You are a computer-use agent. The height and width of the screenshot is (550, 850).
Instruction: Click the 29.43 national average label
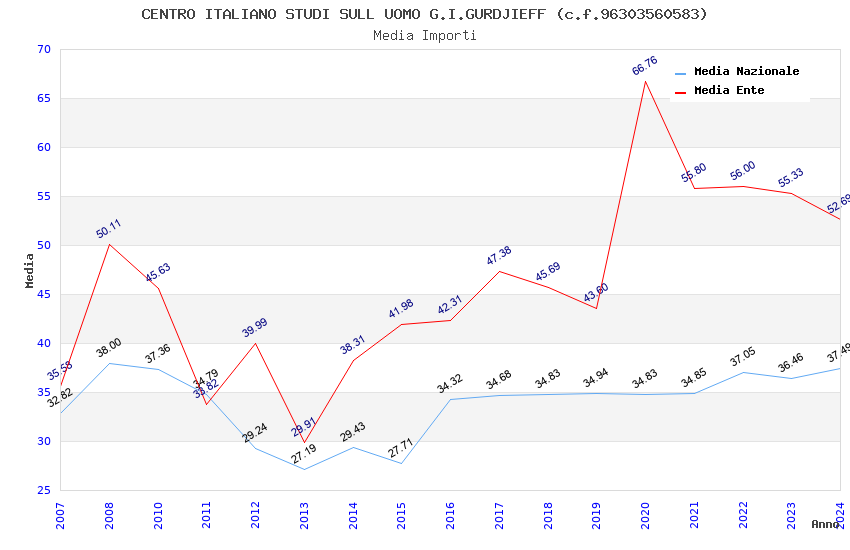pyautogui.click(x=352, y=432)
